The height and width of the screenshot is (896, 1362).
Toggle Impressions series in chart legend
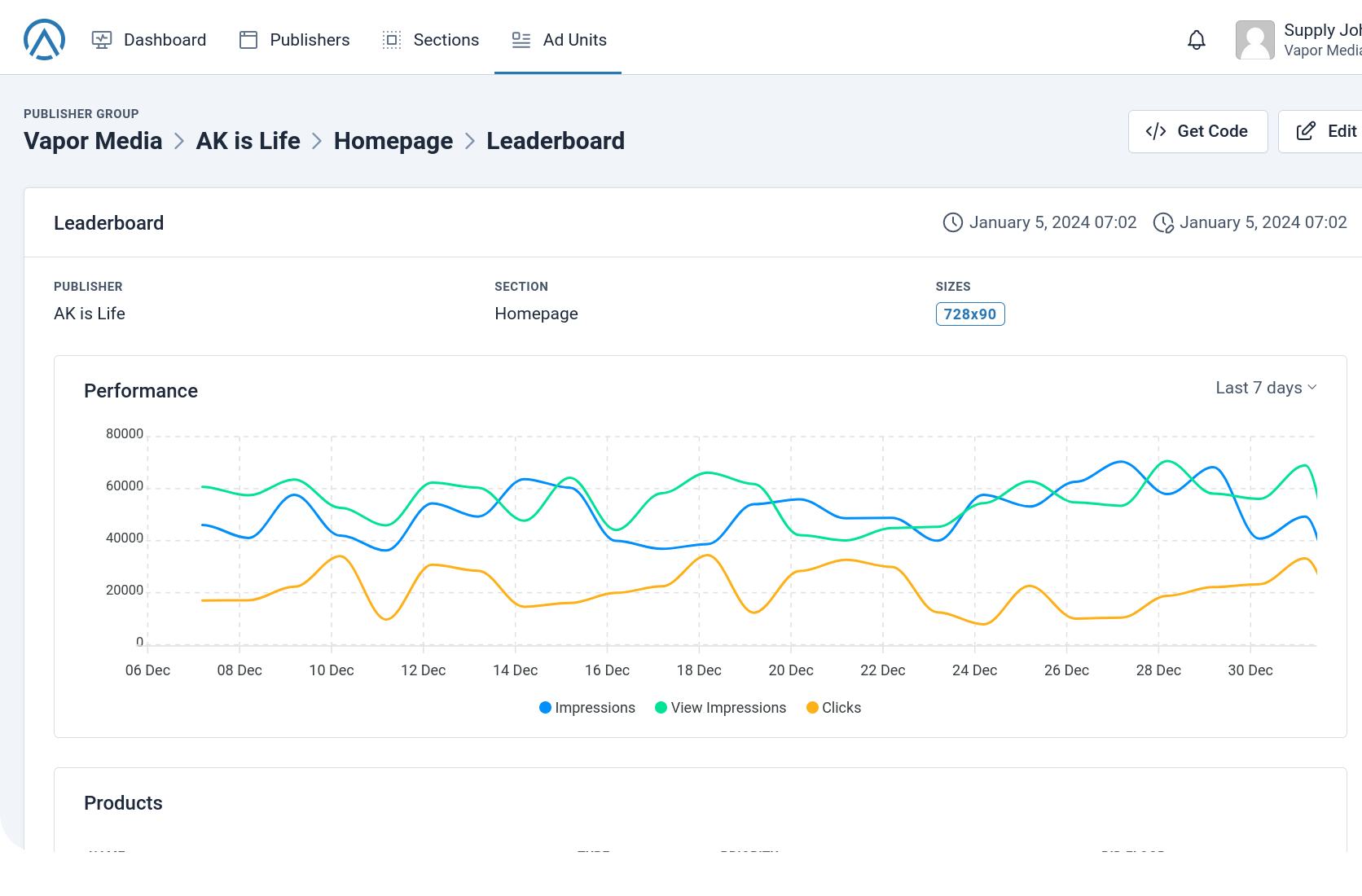[587, 708]
